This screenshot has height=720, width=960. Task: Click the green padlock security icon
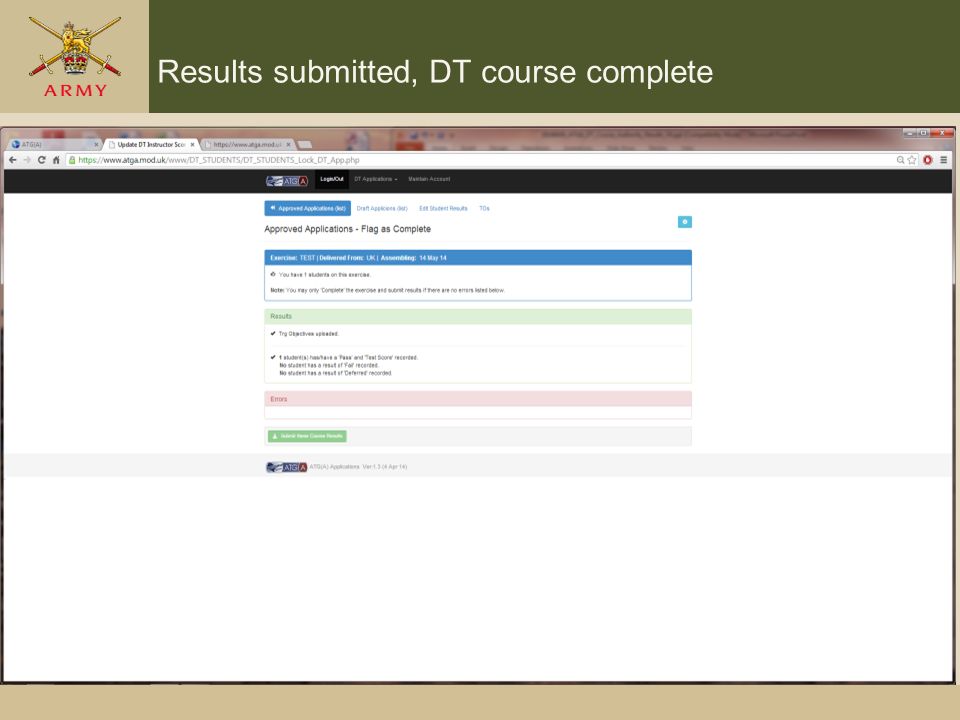pos(72,160)
